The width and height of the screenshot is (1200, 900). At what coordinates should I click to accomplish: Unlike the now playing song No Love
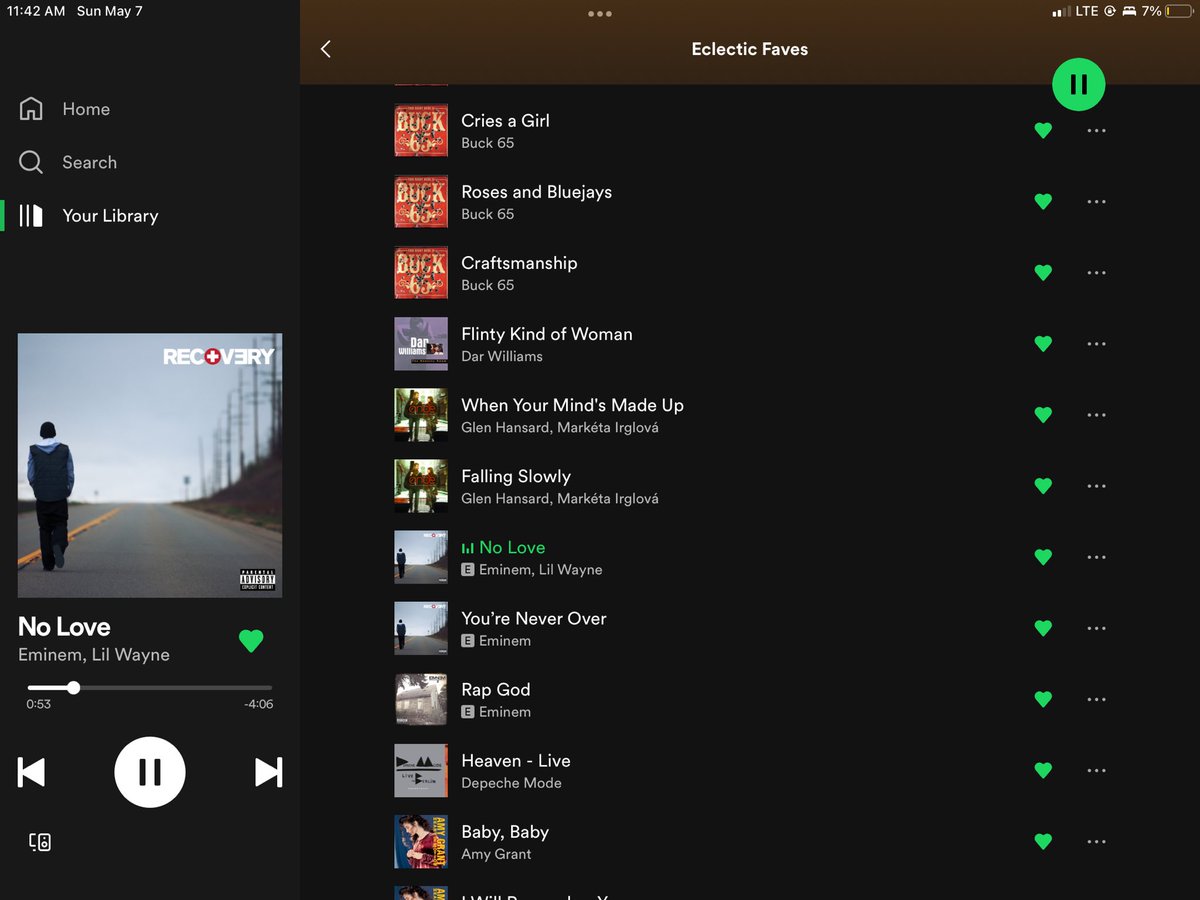251,641
